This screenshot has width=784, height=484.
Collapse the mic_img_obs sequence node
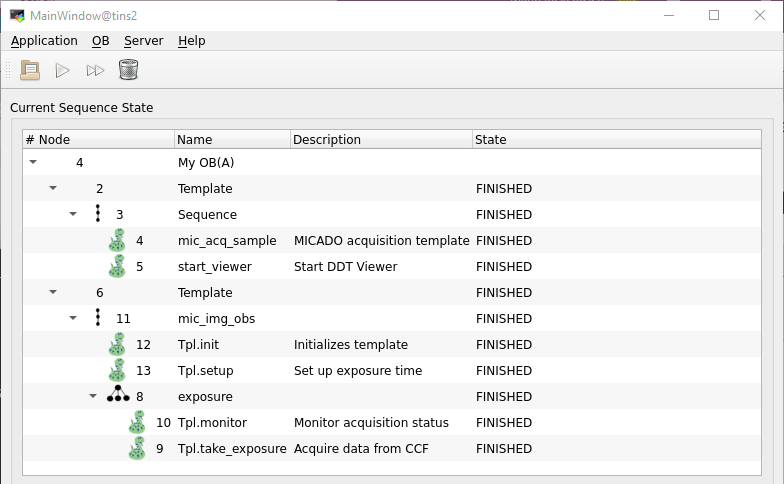[x=73, y=318]
